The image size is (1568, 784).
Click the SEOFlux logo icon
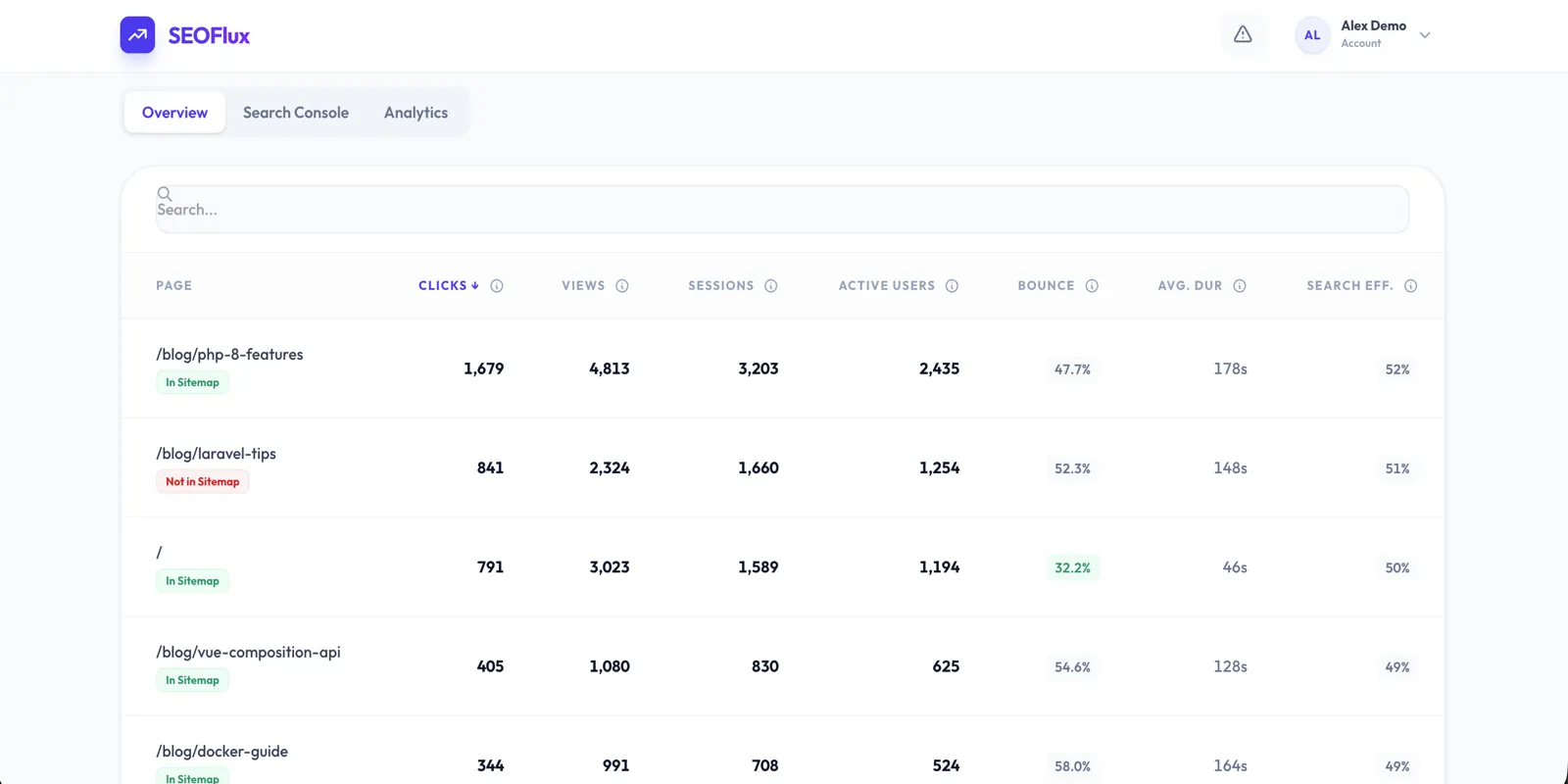137,35
